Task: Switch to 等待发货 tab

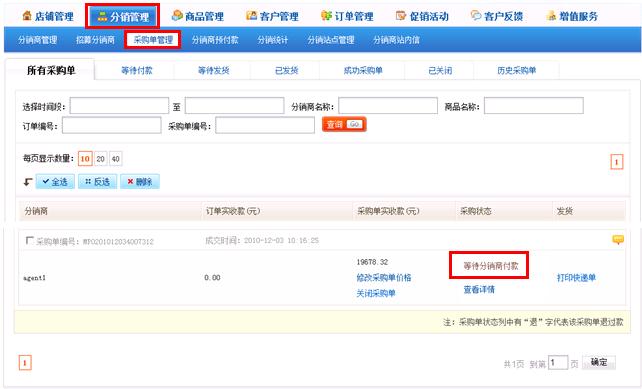Action: [x=213, y=71]
